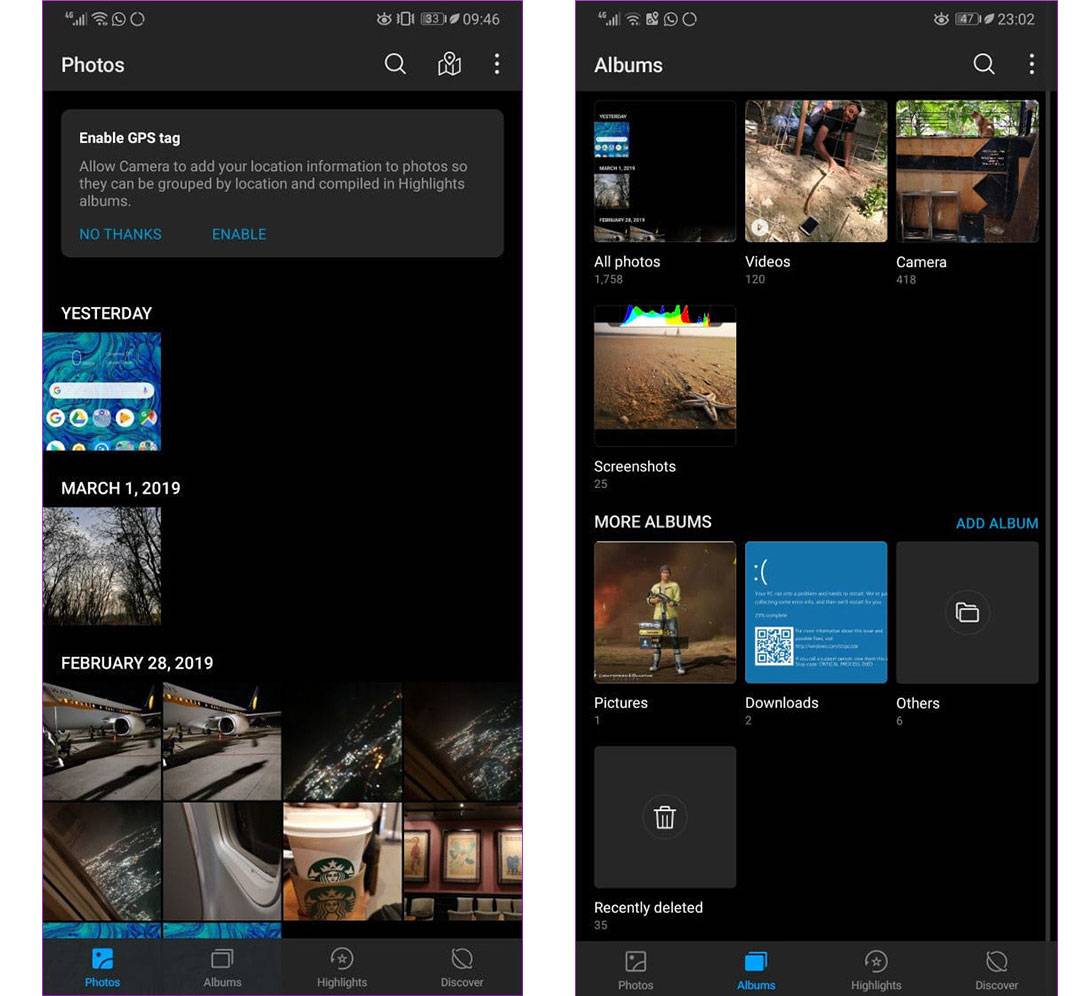Image resolution: width=1080 pixels, height=996 pixels.
Task: Tap the Enable GPS tag heading
Action: click(129, 138)
